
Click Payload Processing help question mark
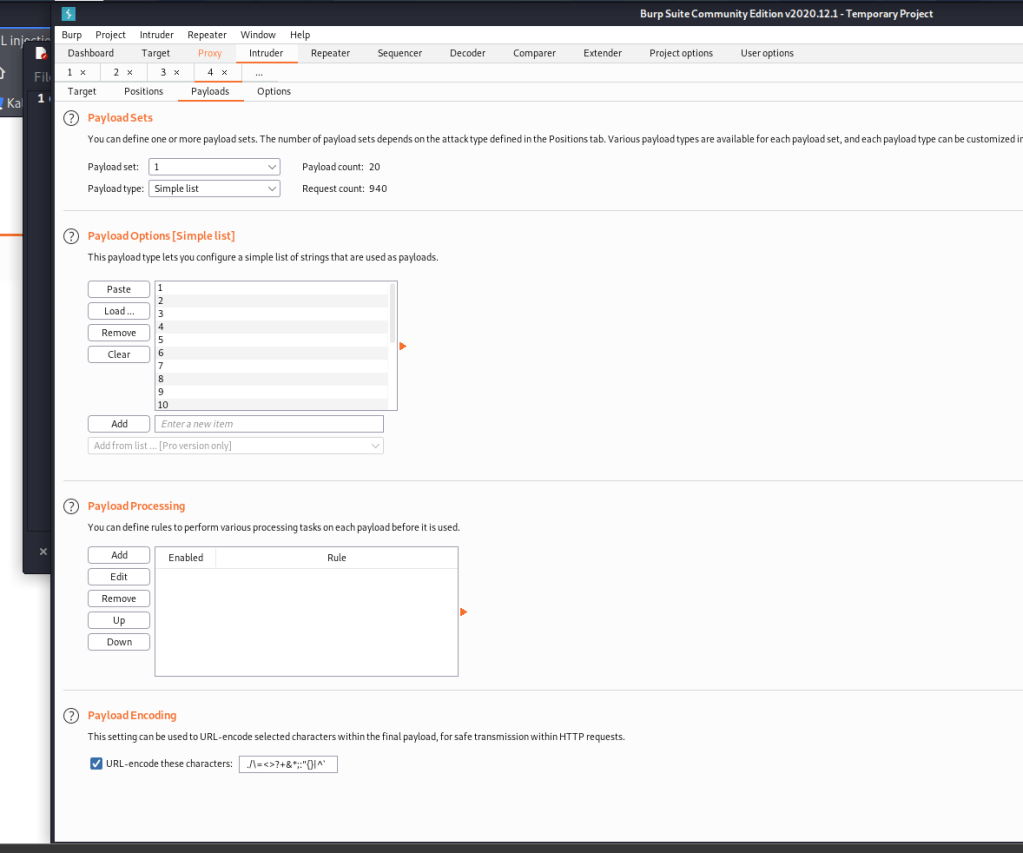71,506
